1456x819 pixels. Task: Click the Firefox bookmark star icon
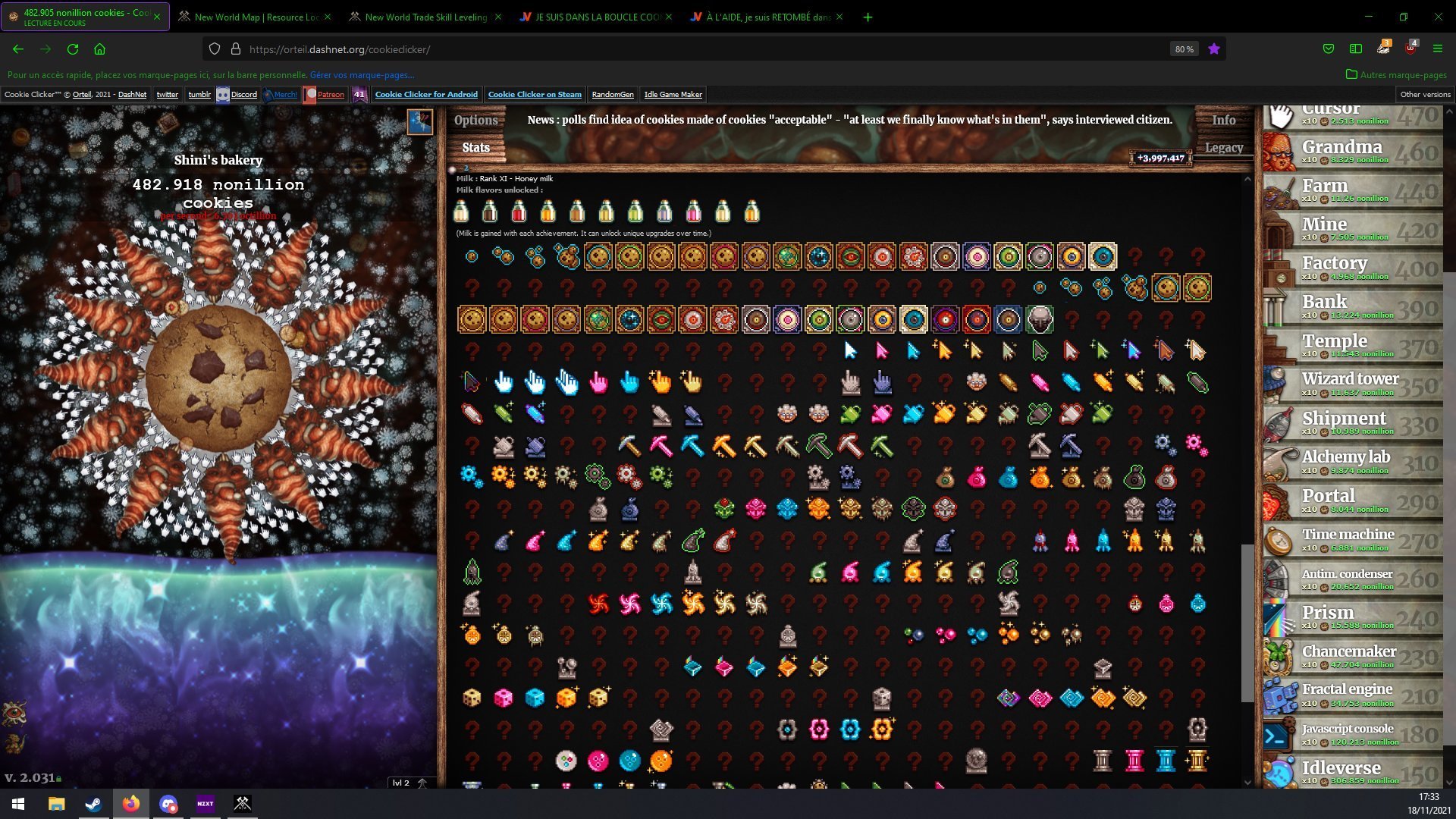1214,49
